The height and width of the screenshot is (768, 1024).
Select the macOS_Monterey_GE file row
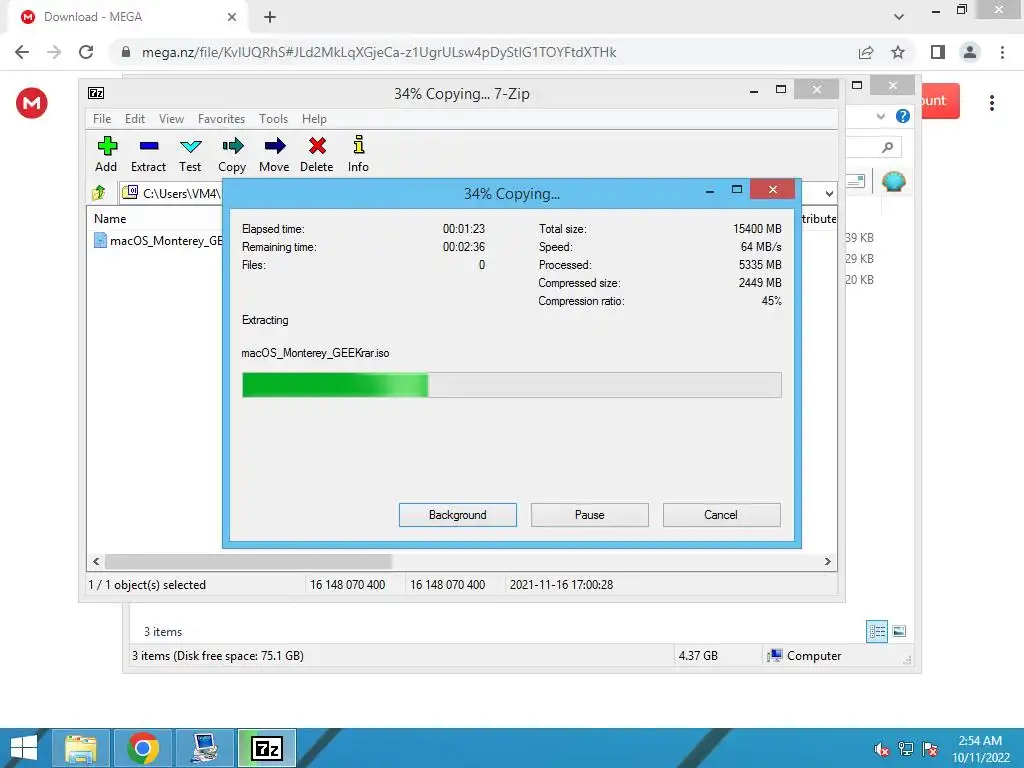(158, 240)
